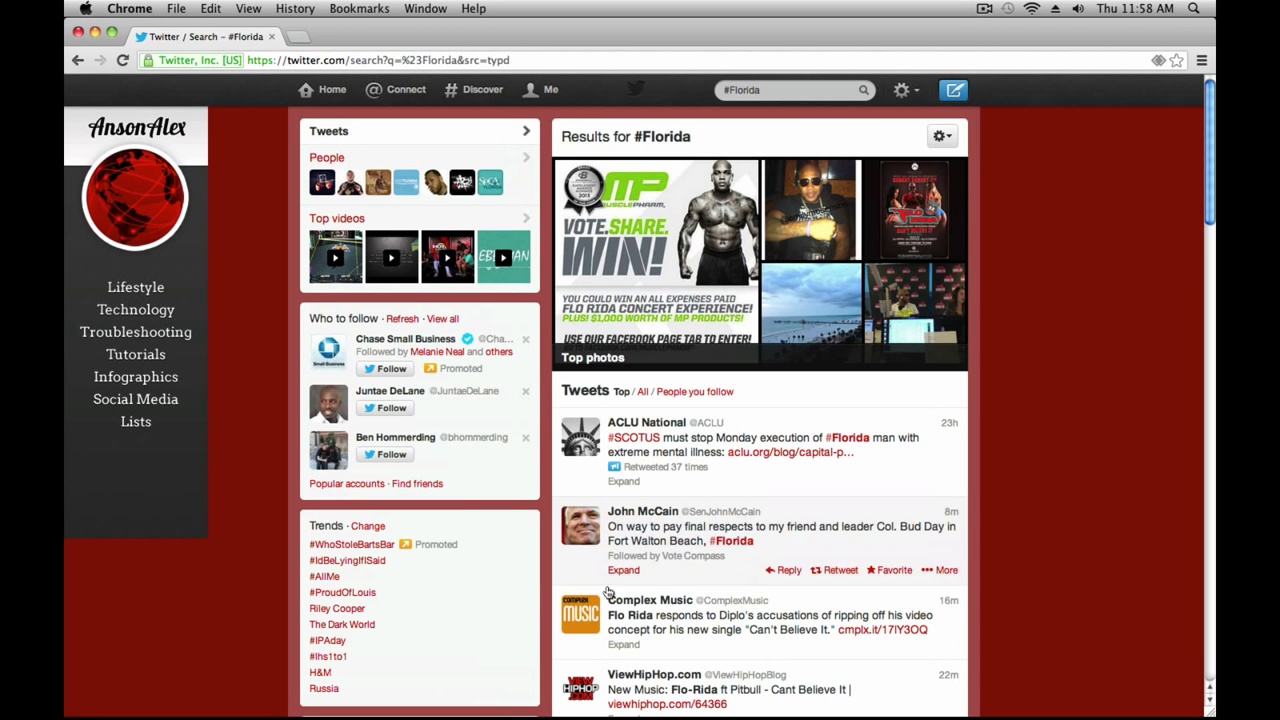Open the Connect @ icon
Viewport: 1280px width, 720px height.
point(373,90)
